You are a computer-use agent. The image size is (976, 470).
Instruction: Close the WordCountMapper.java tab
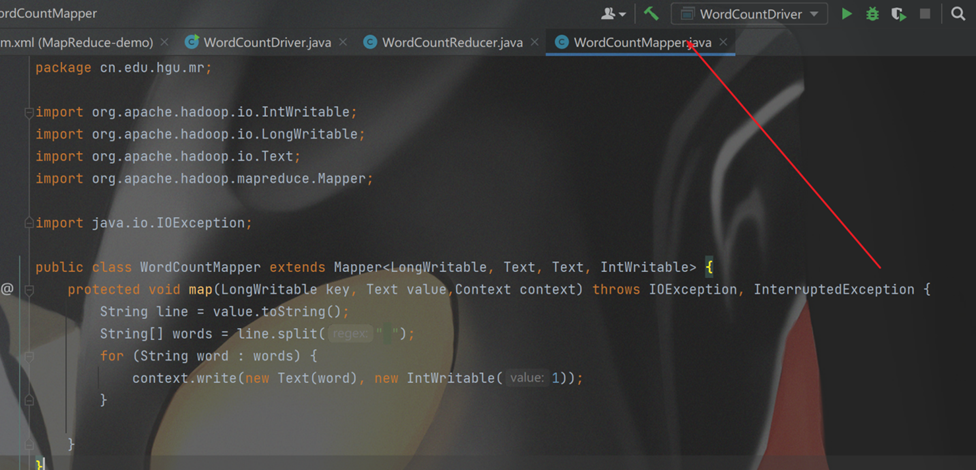tap(723, 42)
